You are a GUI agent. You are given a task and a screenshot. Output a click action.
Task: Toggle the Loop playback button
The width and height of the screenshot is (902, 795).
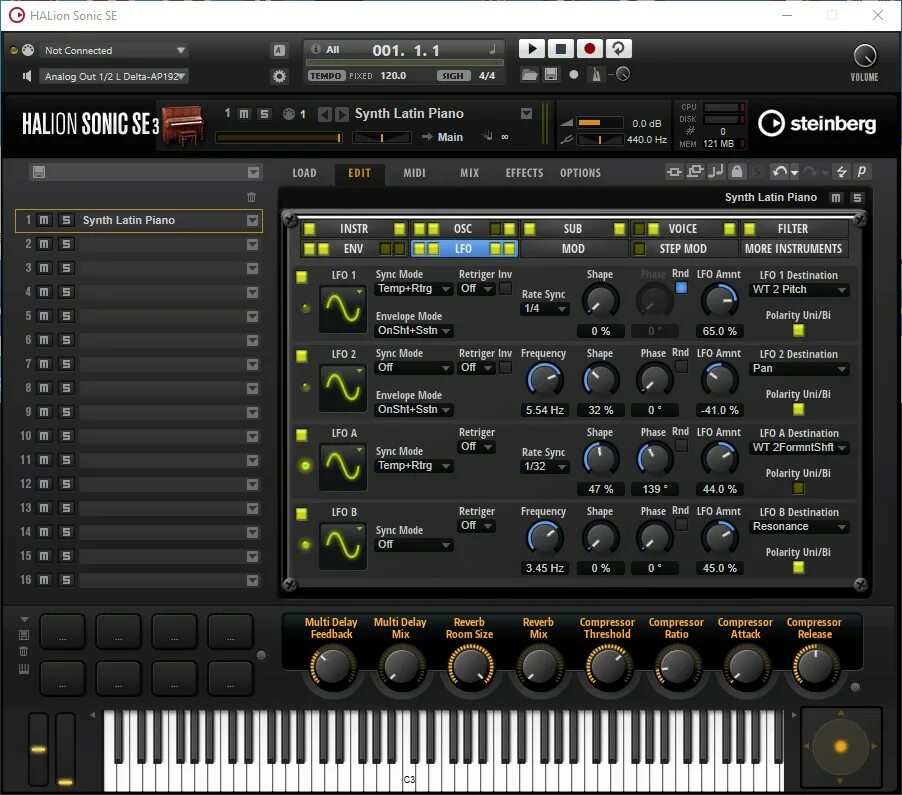point(618,49)
